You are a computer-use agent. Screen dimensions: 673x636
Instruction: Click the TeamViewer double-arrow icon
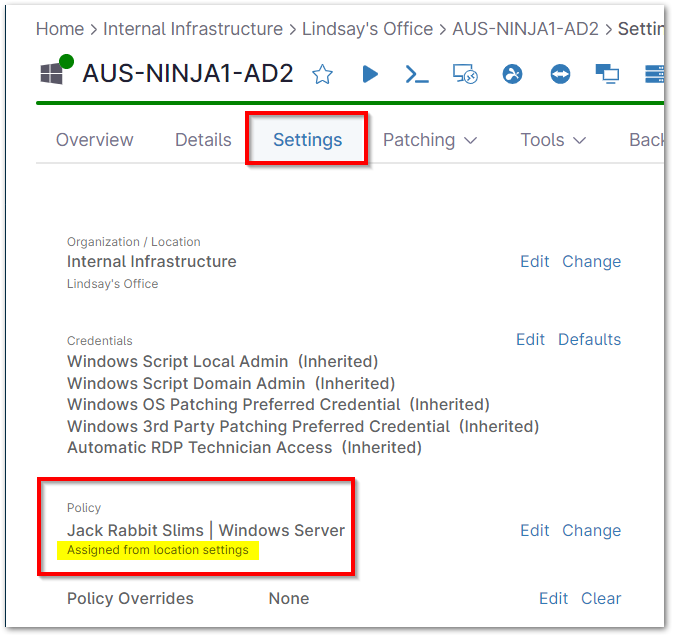click(560, 74)
